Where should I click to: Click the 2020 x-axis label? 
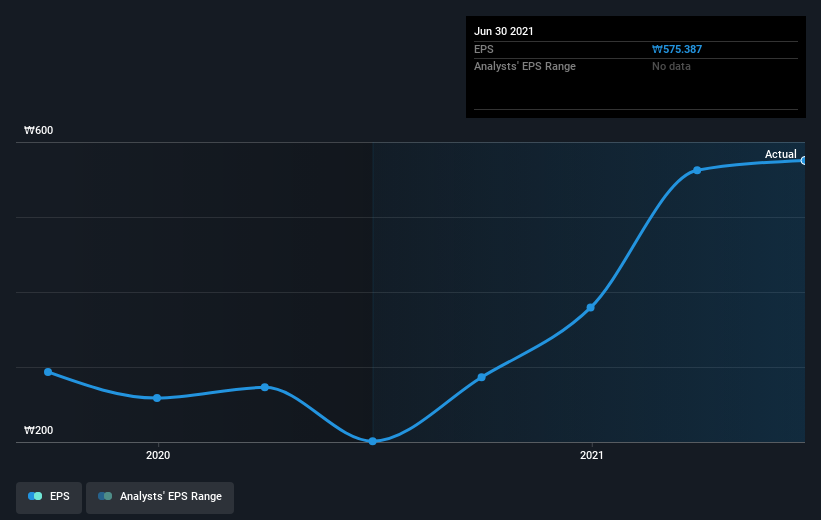point(158,456)
